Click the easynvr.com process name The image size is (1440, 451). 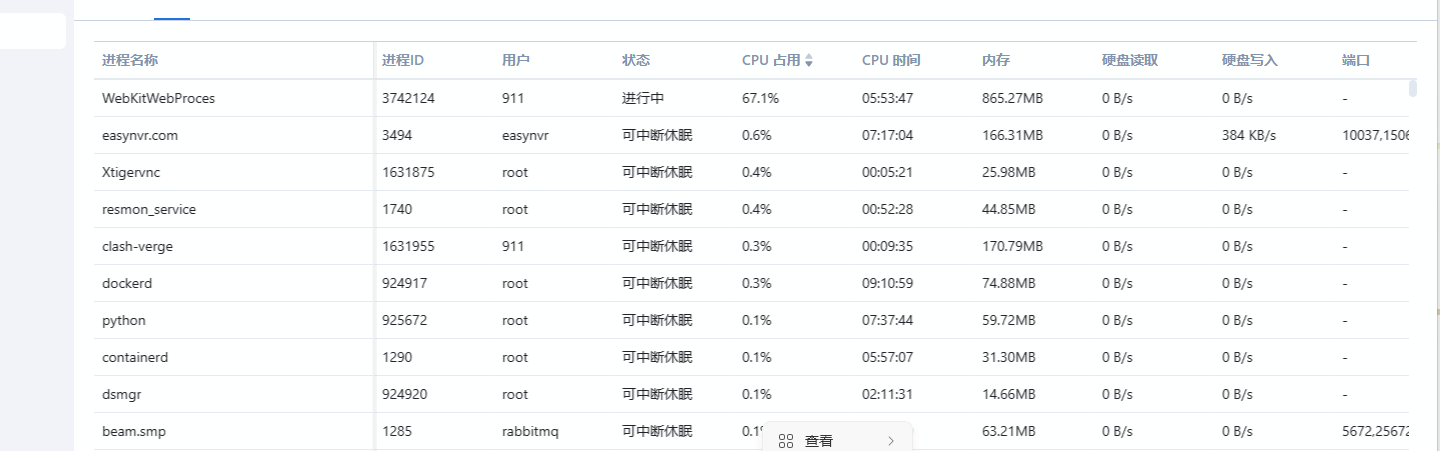pyautogui.click(x=140, y=135)
